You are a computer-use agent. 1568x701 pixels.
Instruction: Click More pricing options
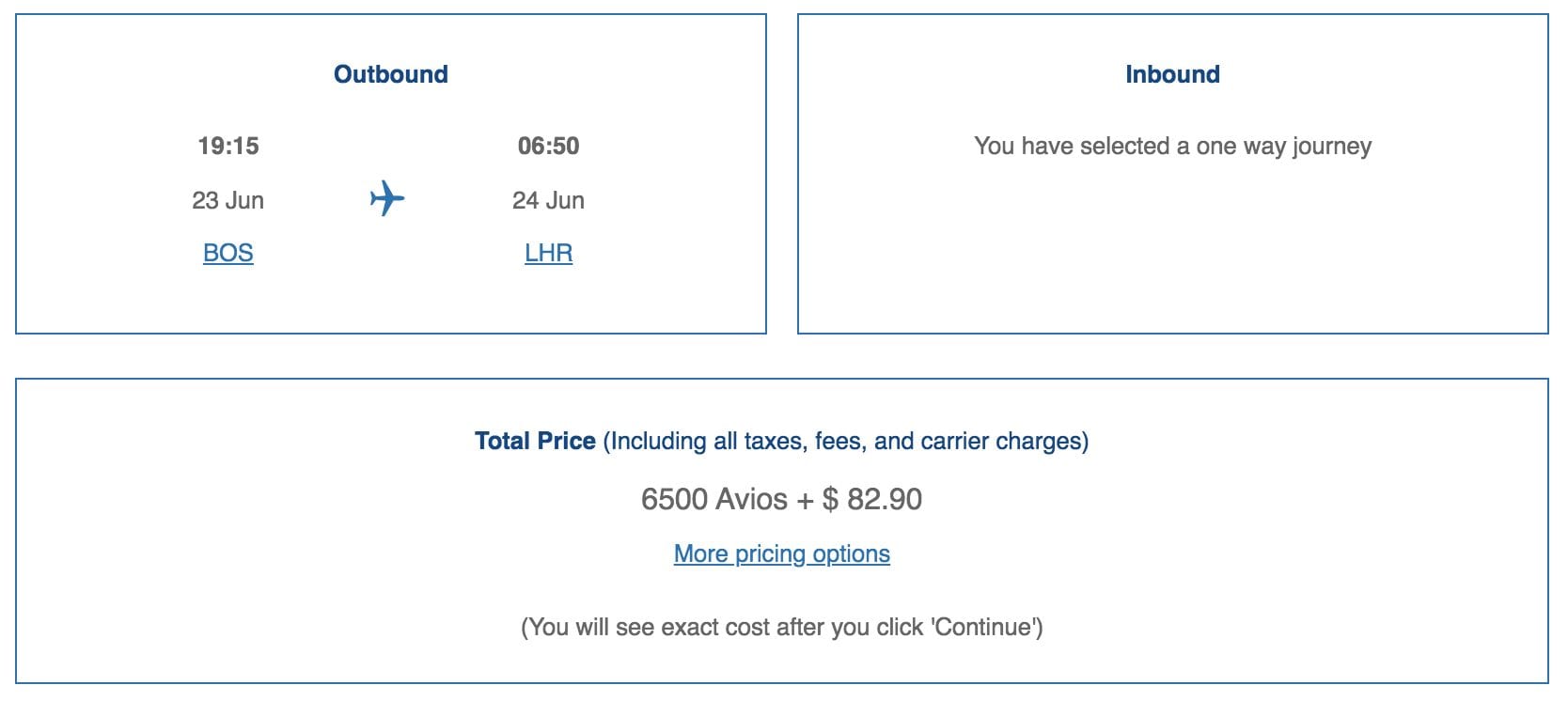point(781,553)
